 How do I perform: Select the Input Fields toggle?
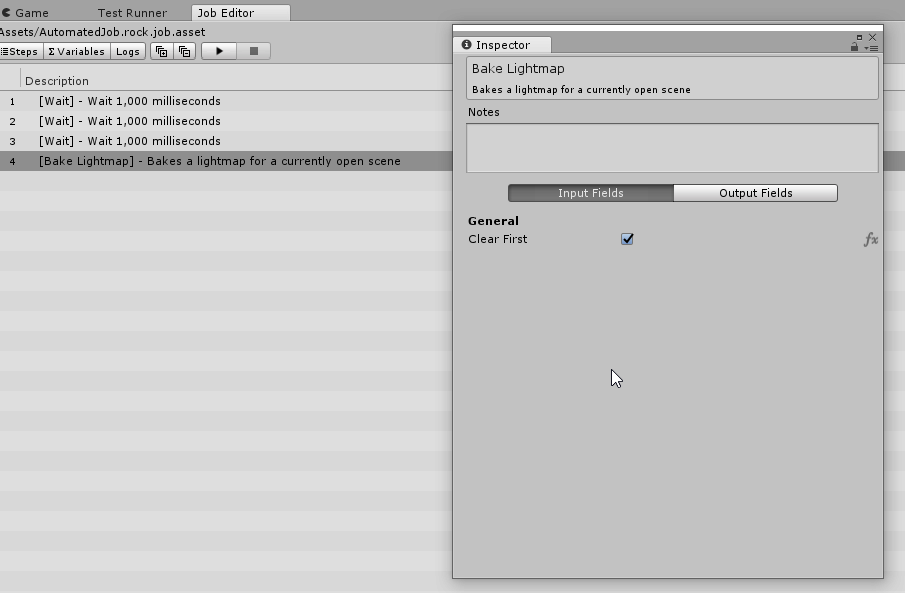point(590,193)
